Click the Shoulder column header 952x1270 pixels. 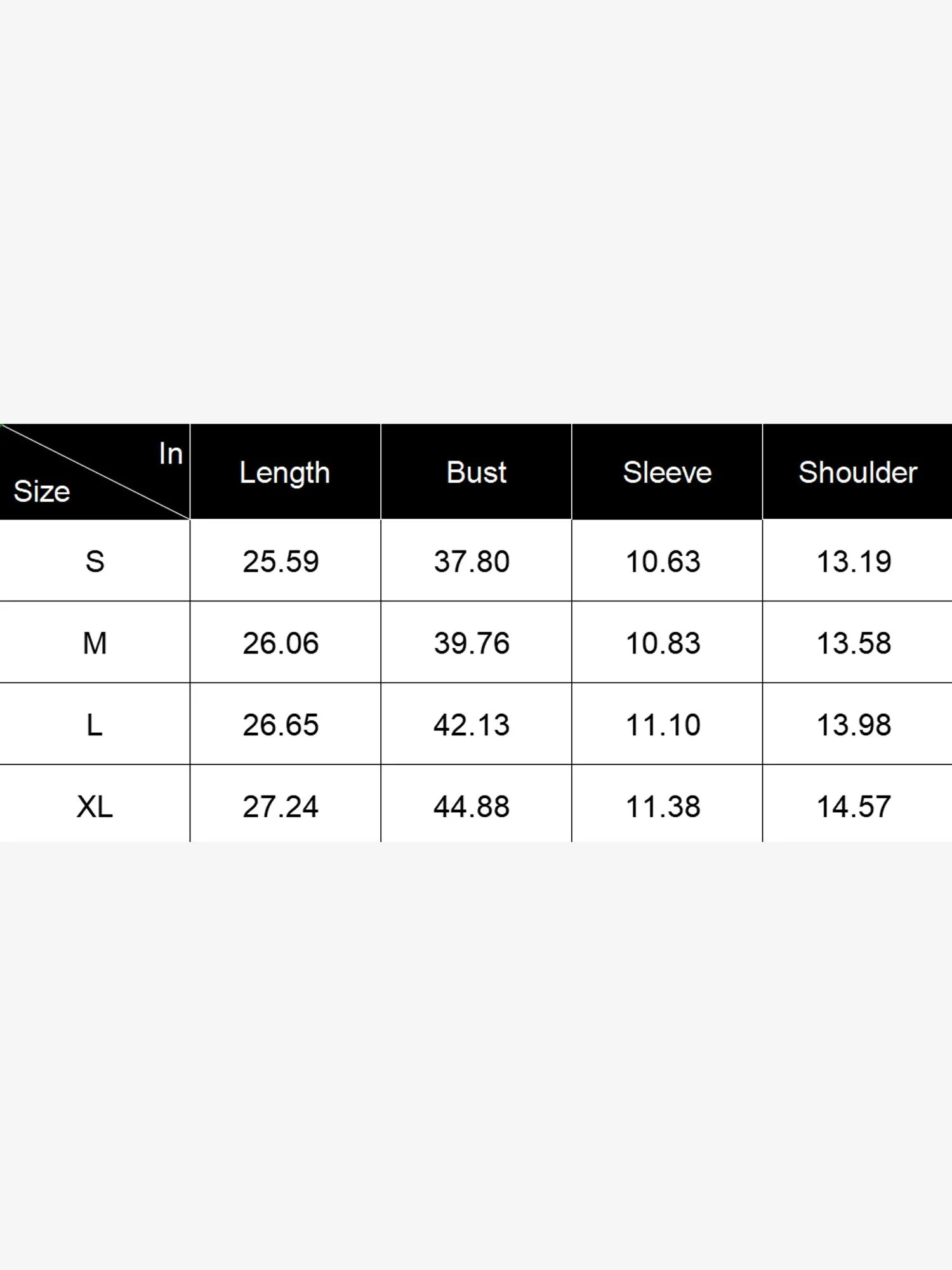click(857, 472)
